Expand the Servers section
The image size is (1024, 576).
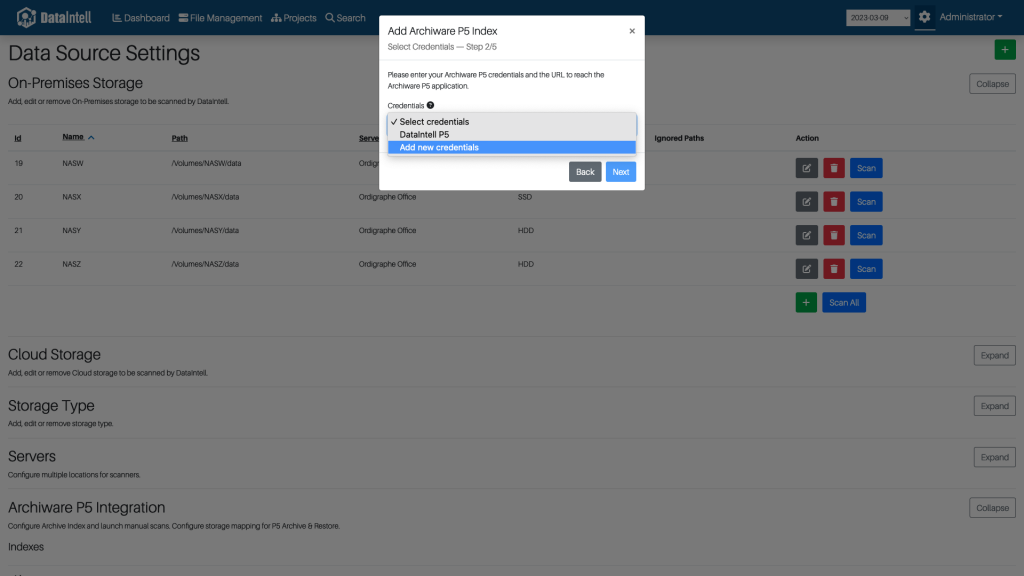pos(994,457)
